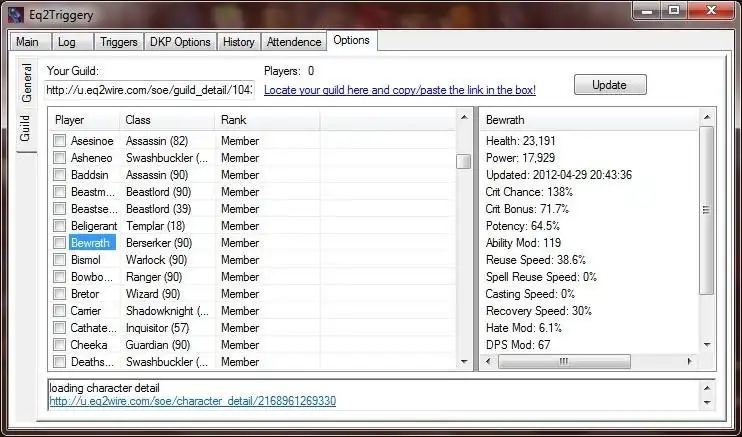Open the Locate your guild here link
Viewport: 742px width, 437px height.
pos(400,90)
